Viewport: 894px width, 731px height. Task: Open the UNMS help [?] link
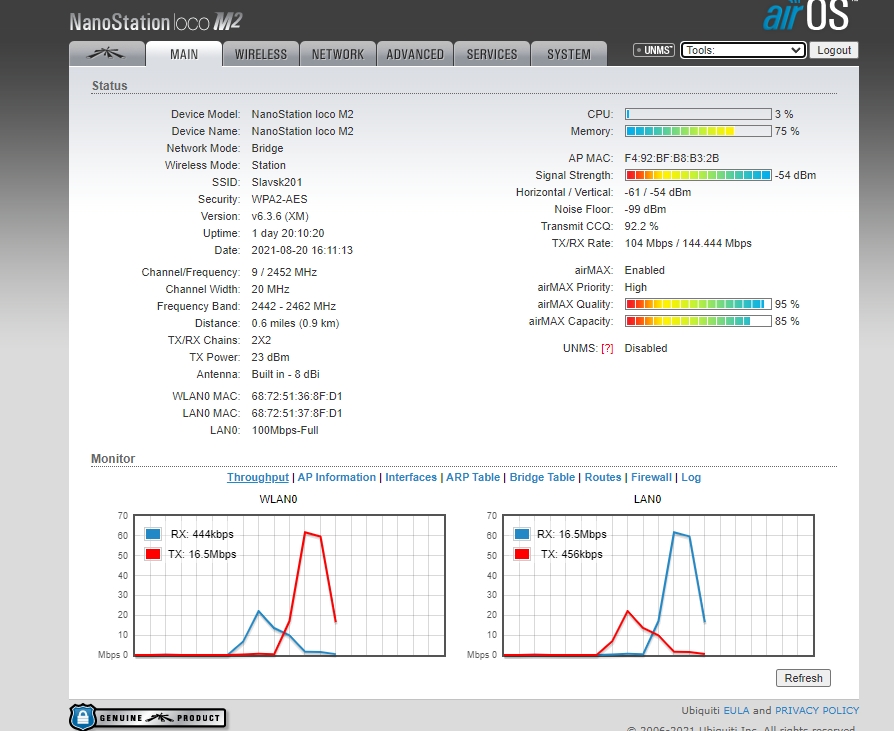point(607,348)
